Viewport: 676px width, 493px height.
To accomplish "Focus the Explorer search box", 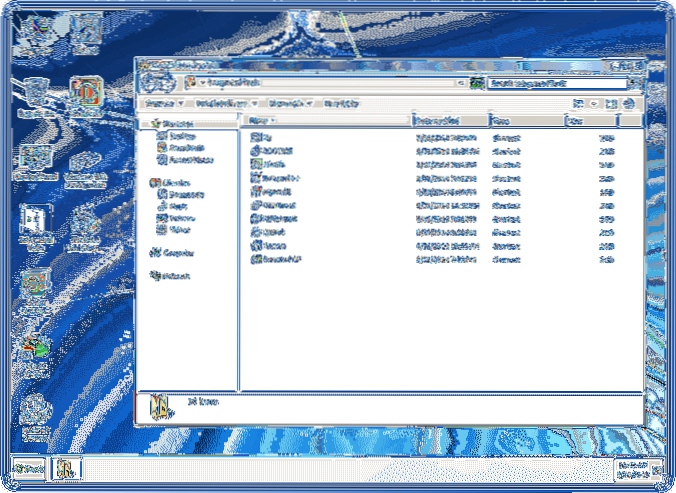I will tap(557, 83).
